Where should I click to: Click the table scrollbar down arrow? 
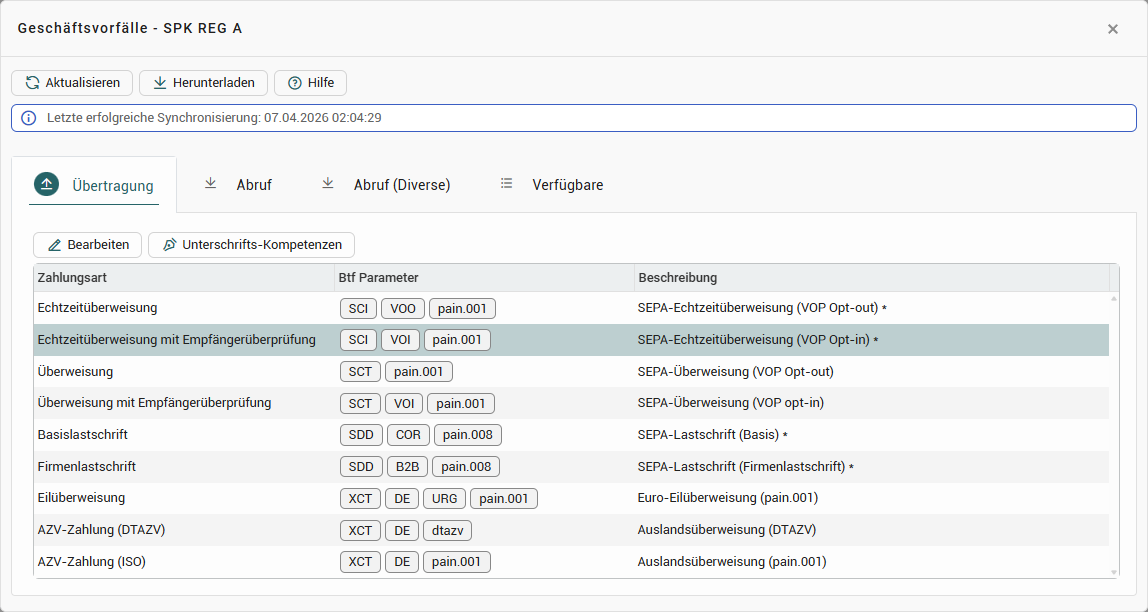click(x=1115, y=572)
